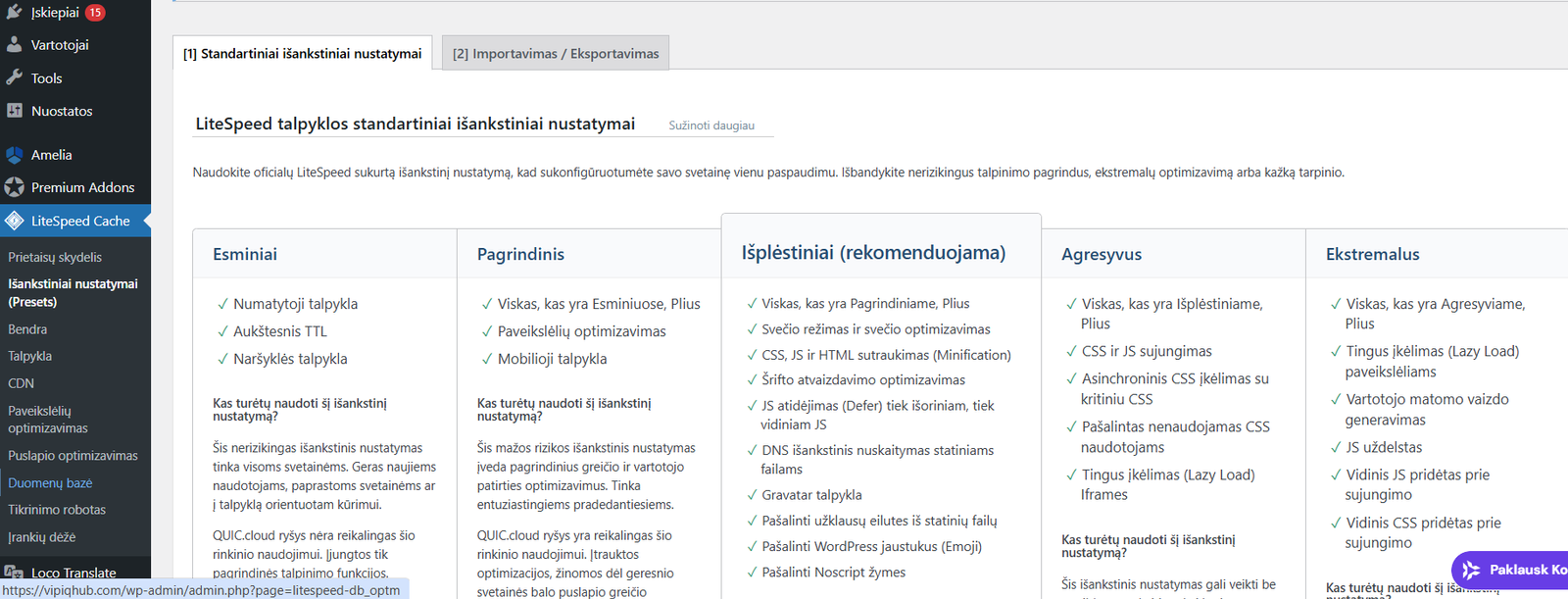Open the Sužinoti daugiau link

(711, 125)
